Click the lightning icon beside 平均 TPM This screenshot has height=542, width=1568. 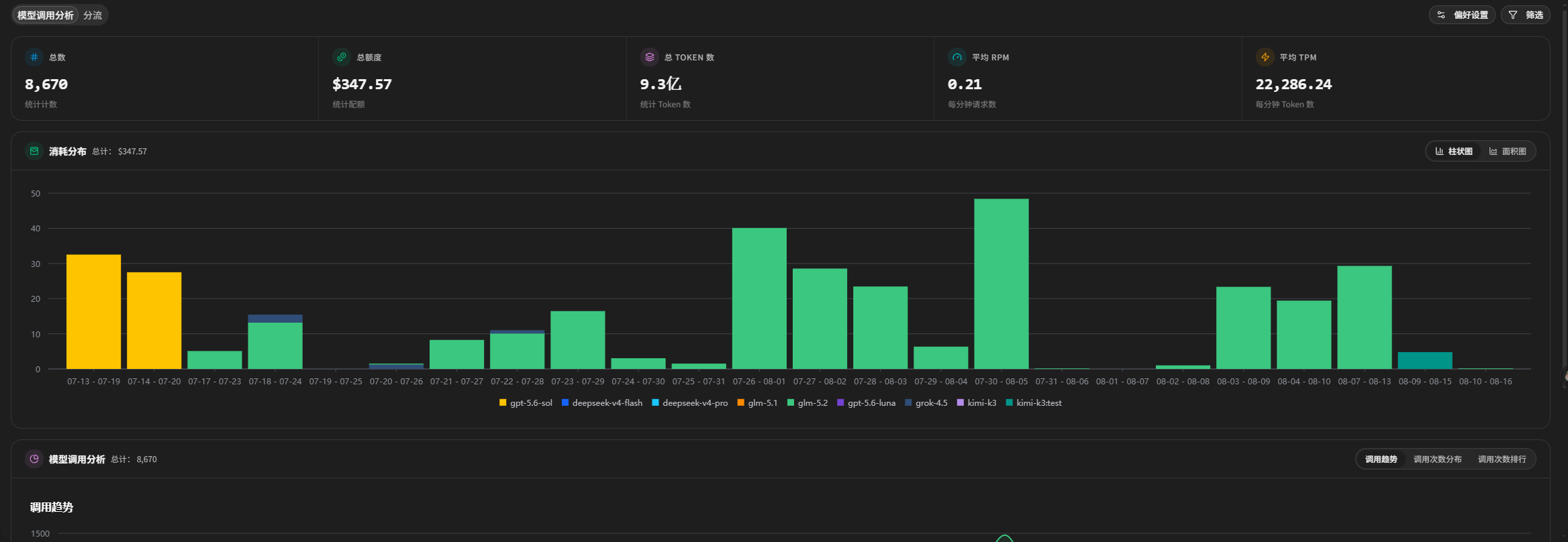(1265, 58)
